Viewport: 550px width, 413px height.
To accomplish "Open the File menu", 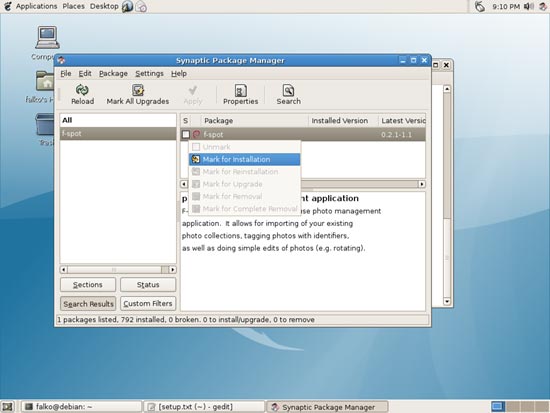I will point(66,73).
